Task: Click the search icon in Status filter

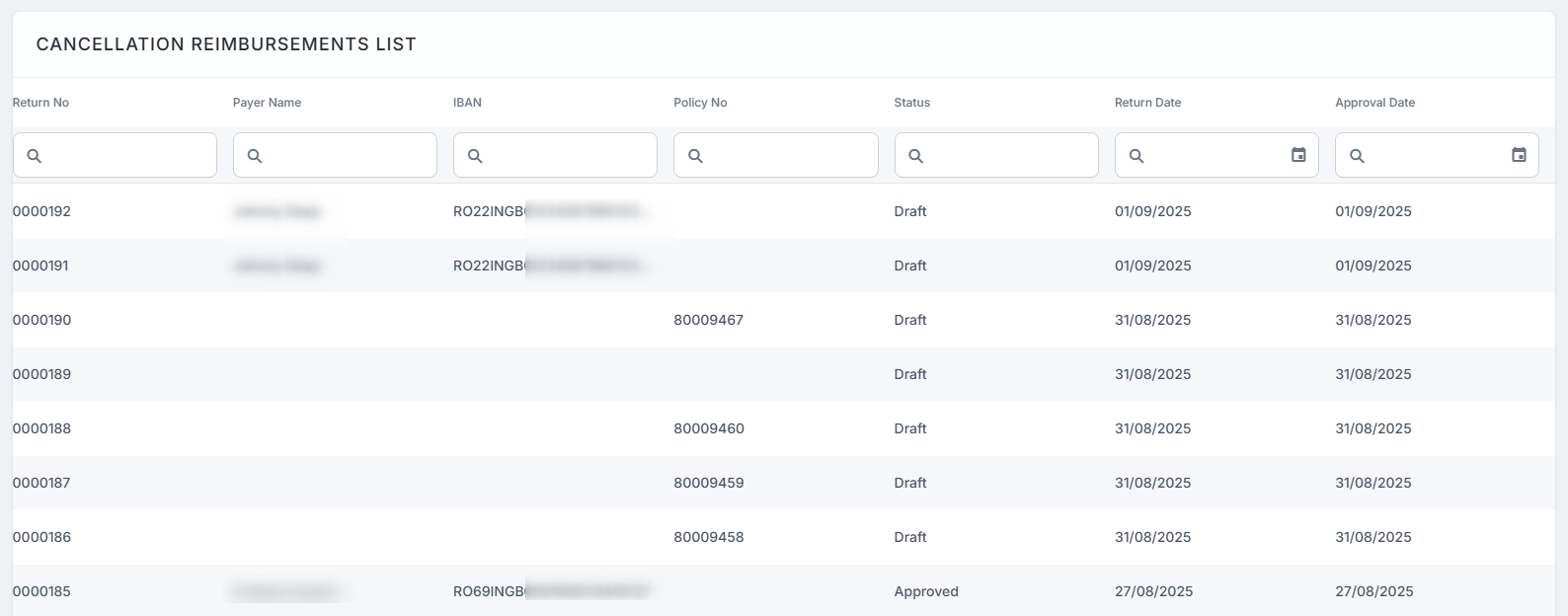Action: tap(915, 156)
